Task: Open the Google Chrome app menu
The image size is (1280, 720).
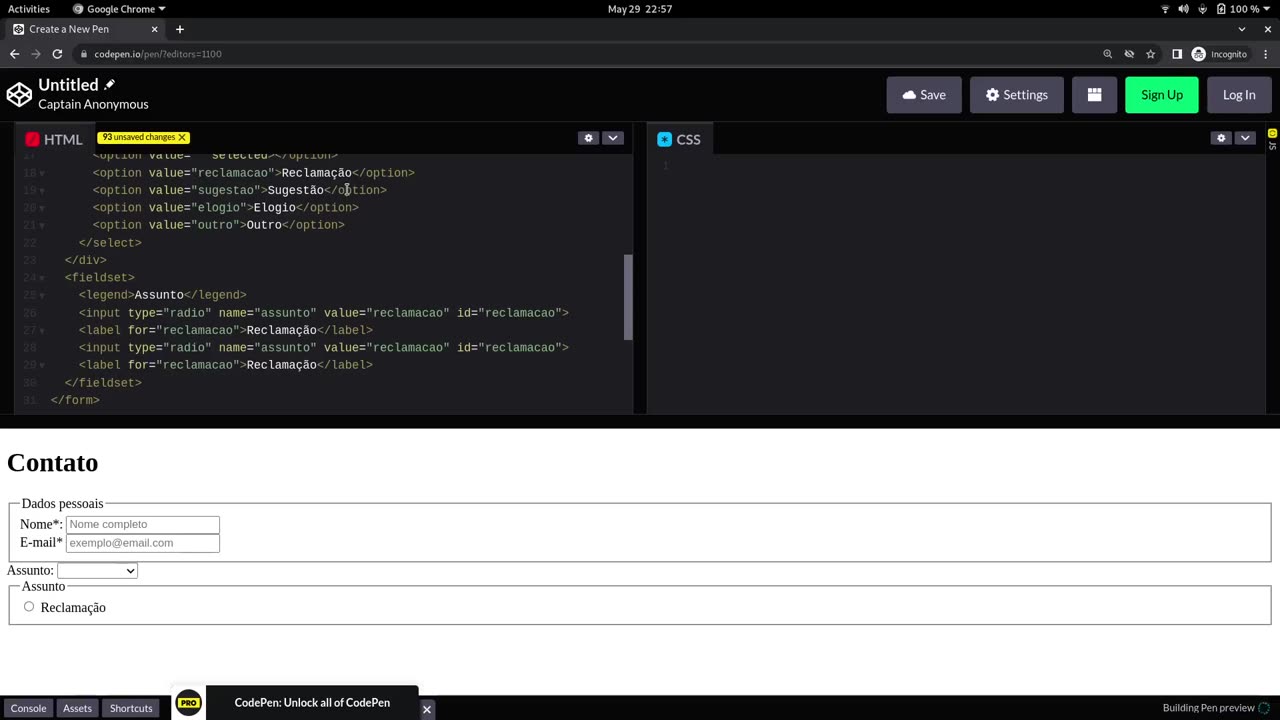Action: tap(119, 9)
